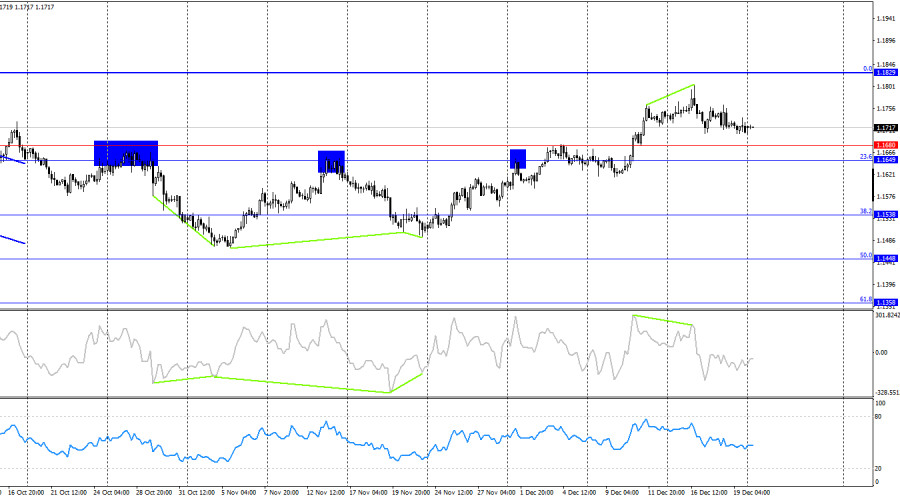Click the 1.1538 level price label
900x500 pixels.
pos(884,215)
